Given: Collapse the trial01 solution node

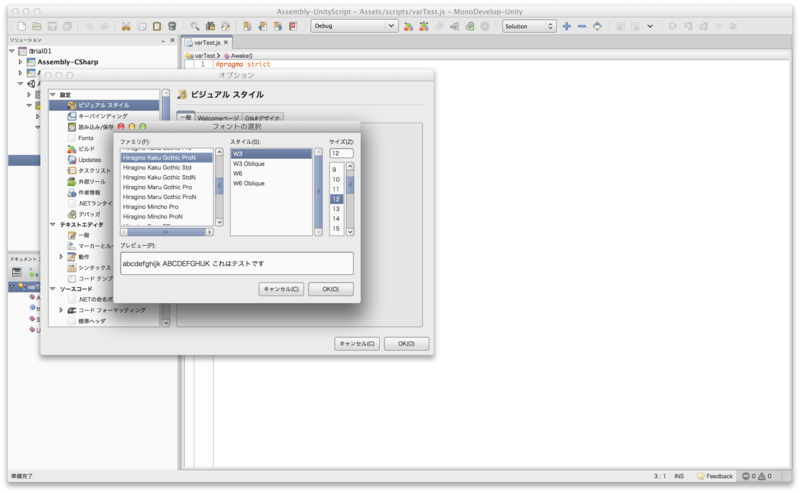Looking at the screenshot, I should pyautogui.click(x=12, y=51).
